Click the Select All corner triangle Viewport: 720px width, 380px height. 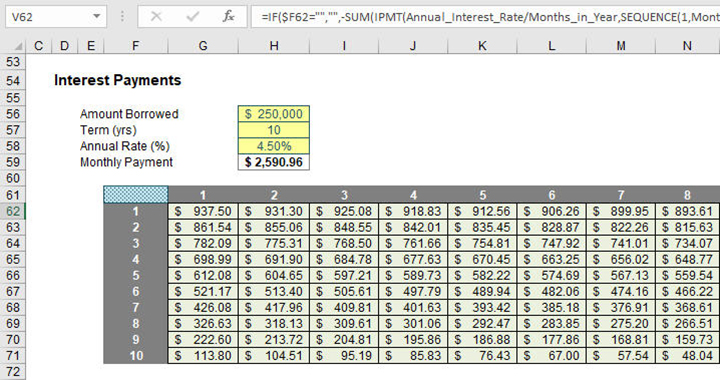(x=18, y=46)
